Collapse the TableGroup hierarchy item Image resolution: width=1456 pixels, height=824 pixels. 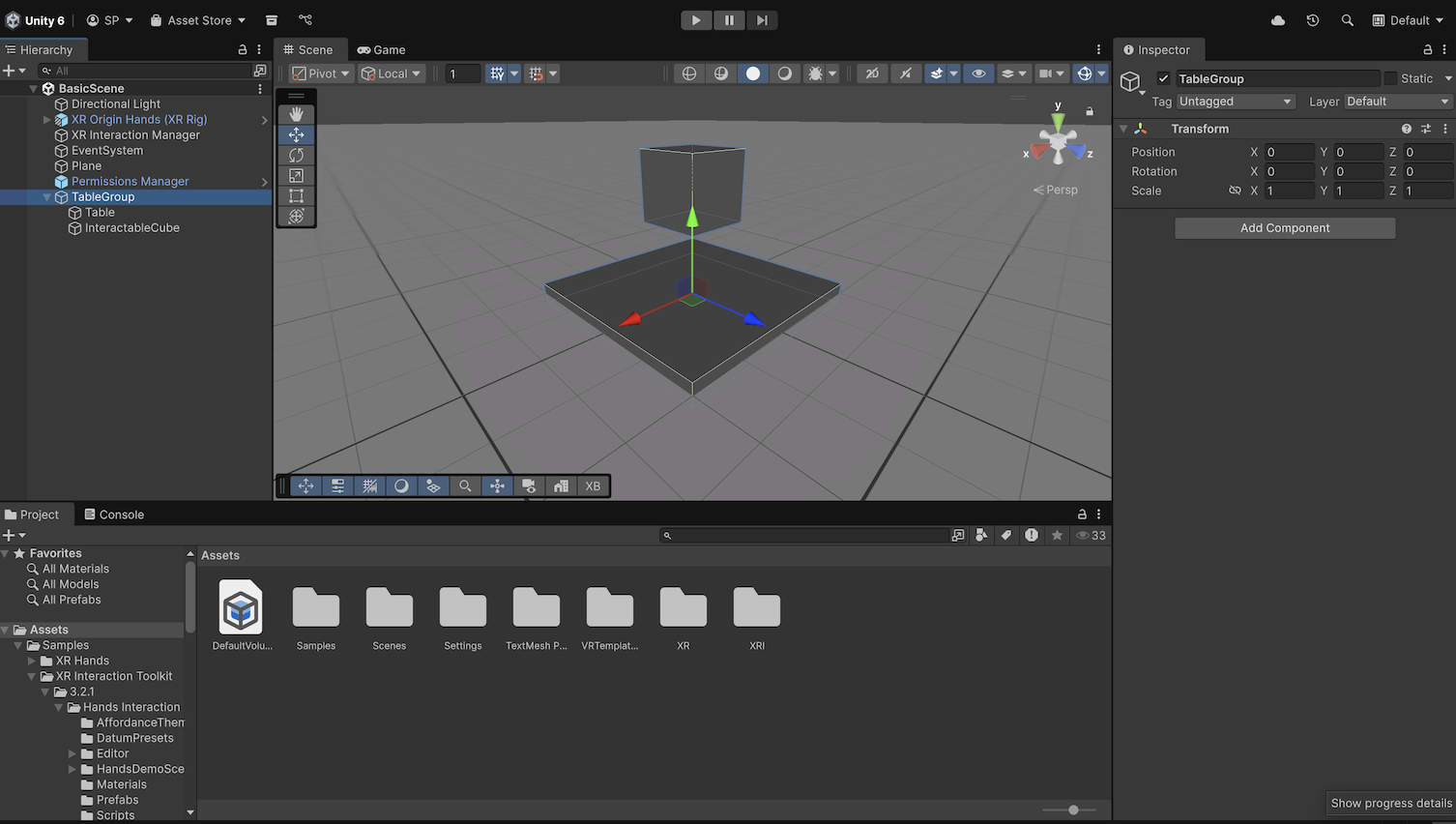(46, 197)
